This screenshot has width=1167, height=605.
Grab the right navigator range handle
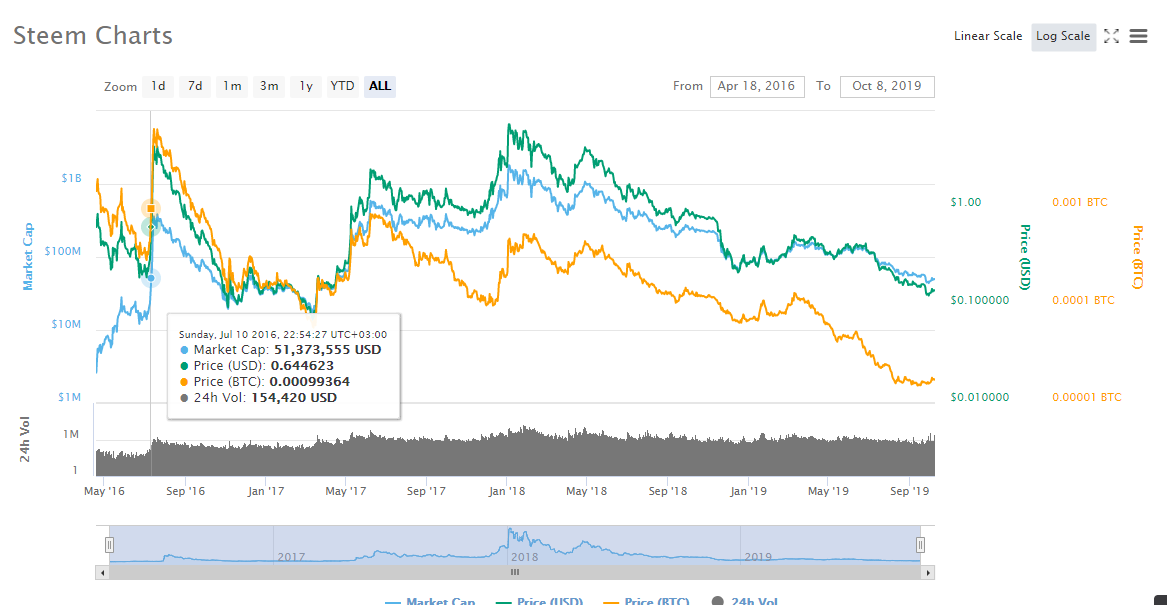click(921, 544)
